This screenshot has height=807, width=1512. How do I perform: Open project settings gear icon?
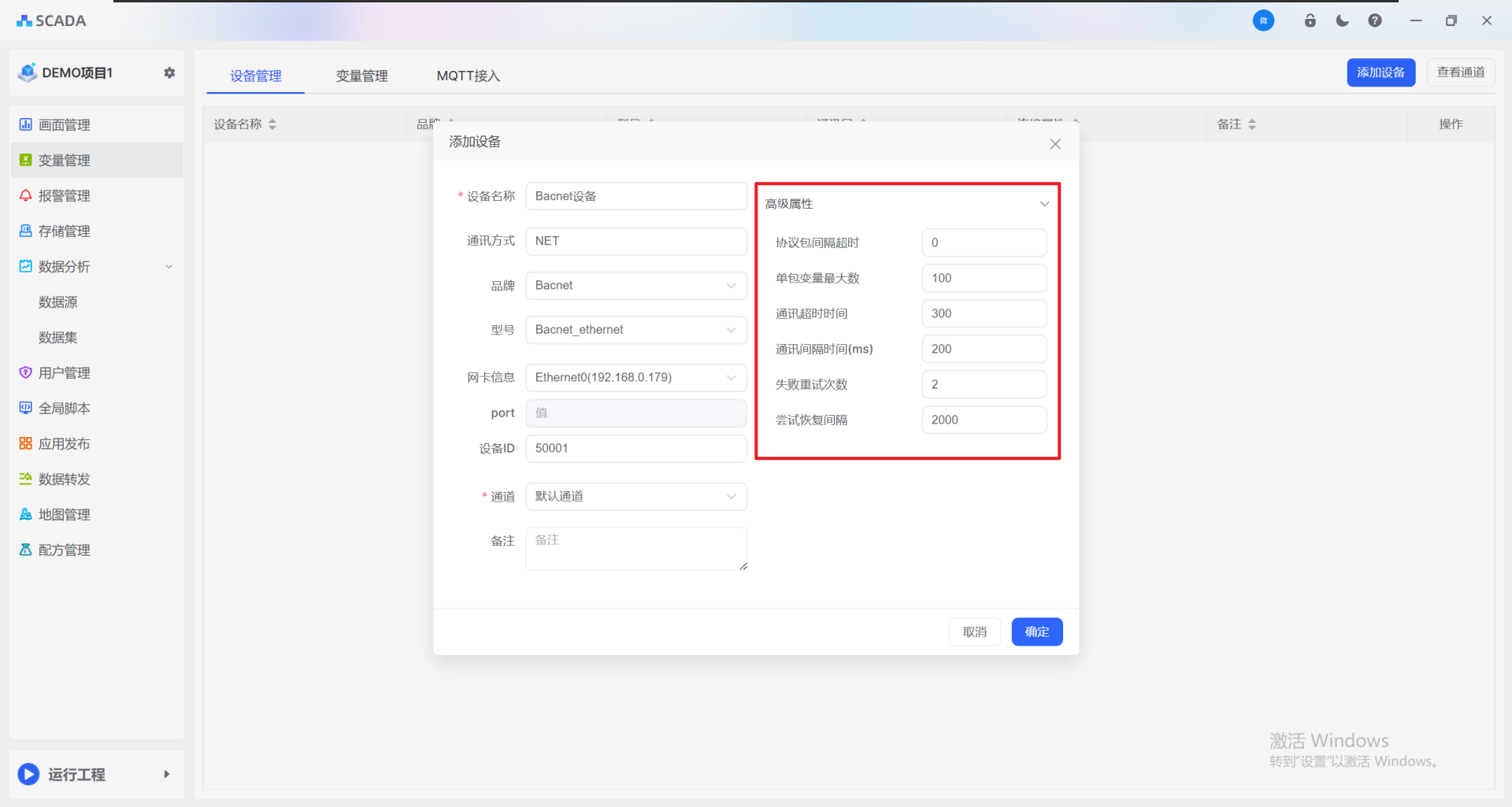pyautogui.click(x=169, y=72)
